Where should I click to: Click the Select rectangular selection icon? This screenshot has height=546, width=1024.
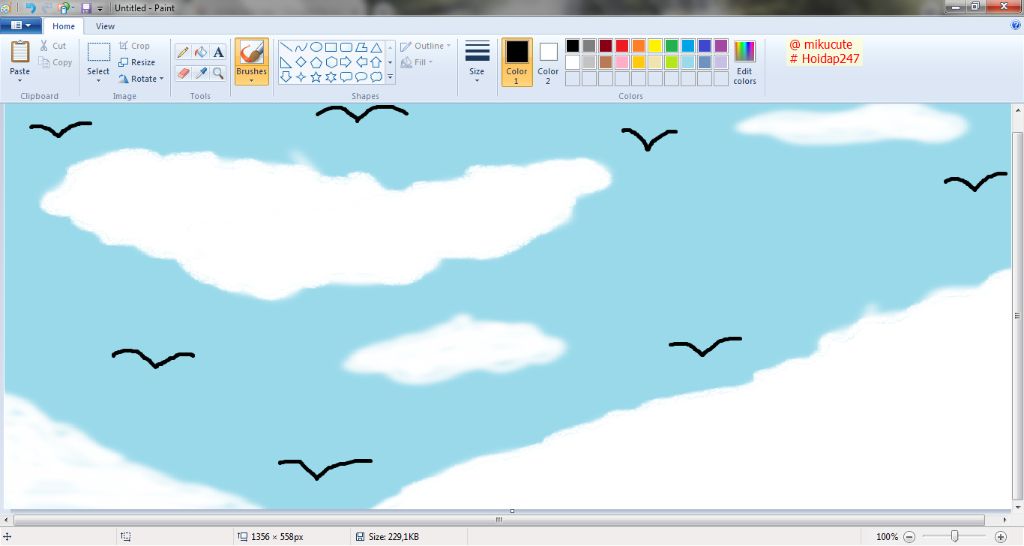coord(99,52)
